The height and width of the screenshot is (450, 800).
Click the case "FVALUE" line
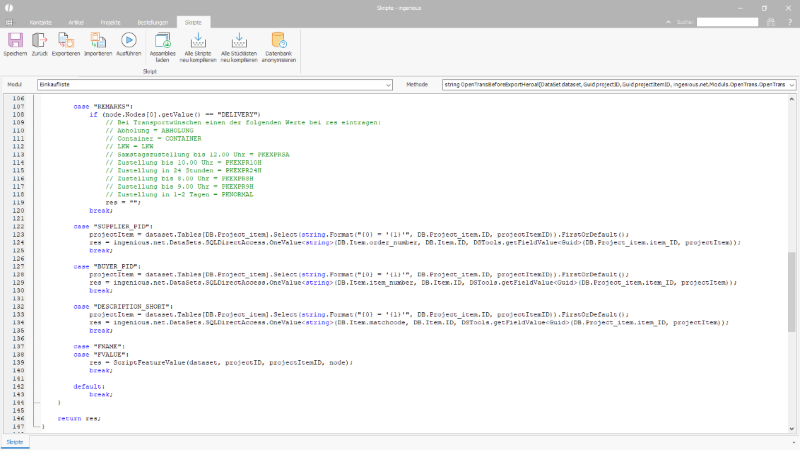tap(101, 355)
